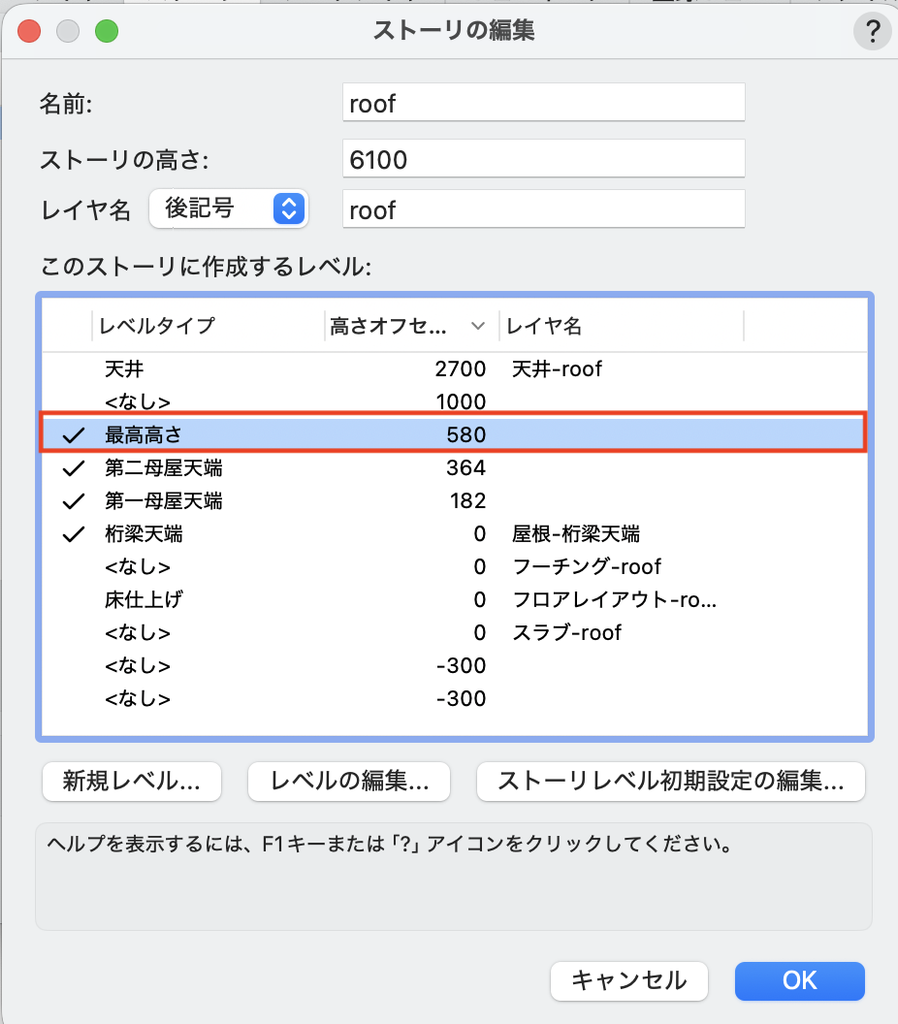This screenshot has height=1024, width=898.
Task: Enable the 天井 level row checkbox
Action: (74, 369)
